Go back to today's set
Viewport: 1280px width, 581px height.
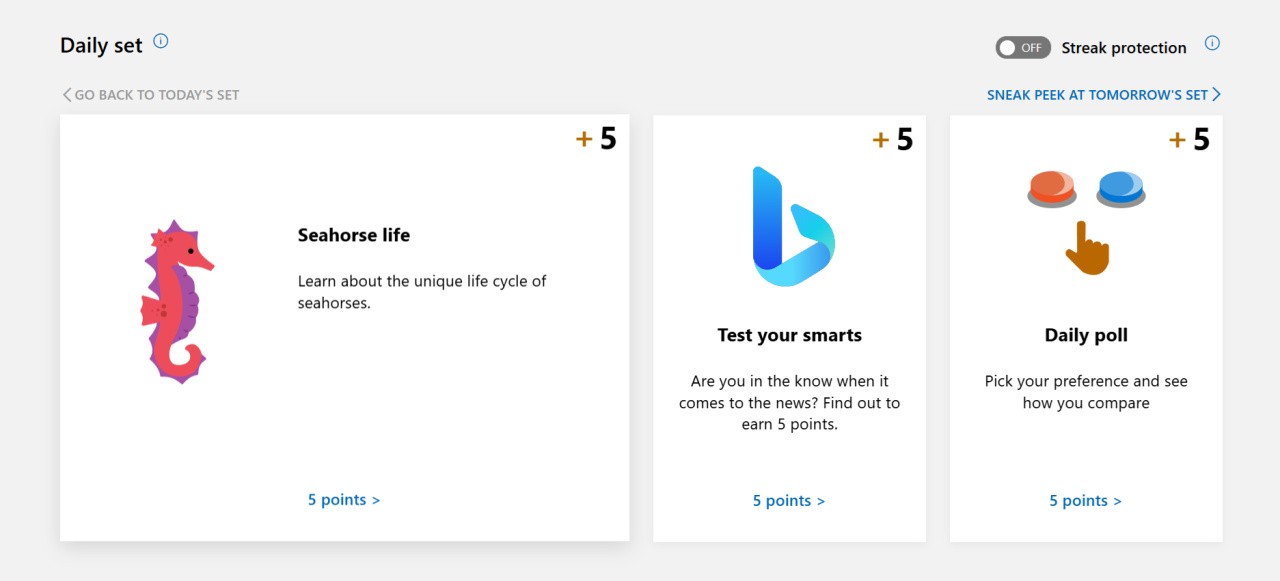(x=157, y=95)
